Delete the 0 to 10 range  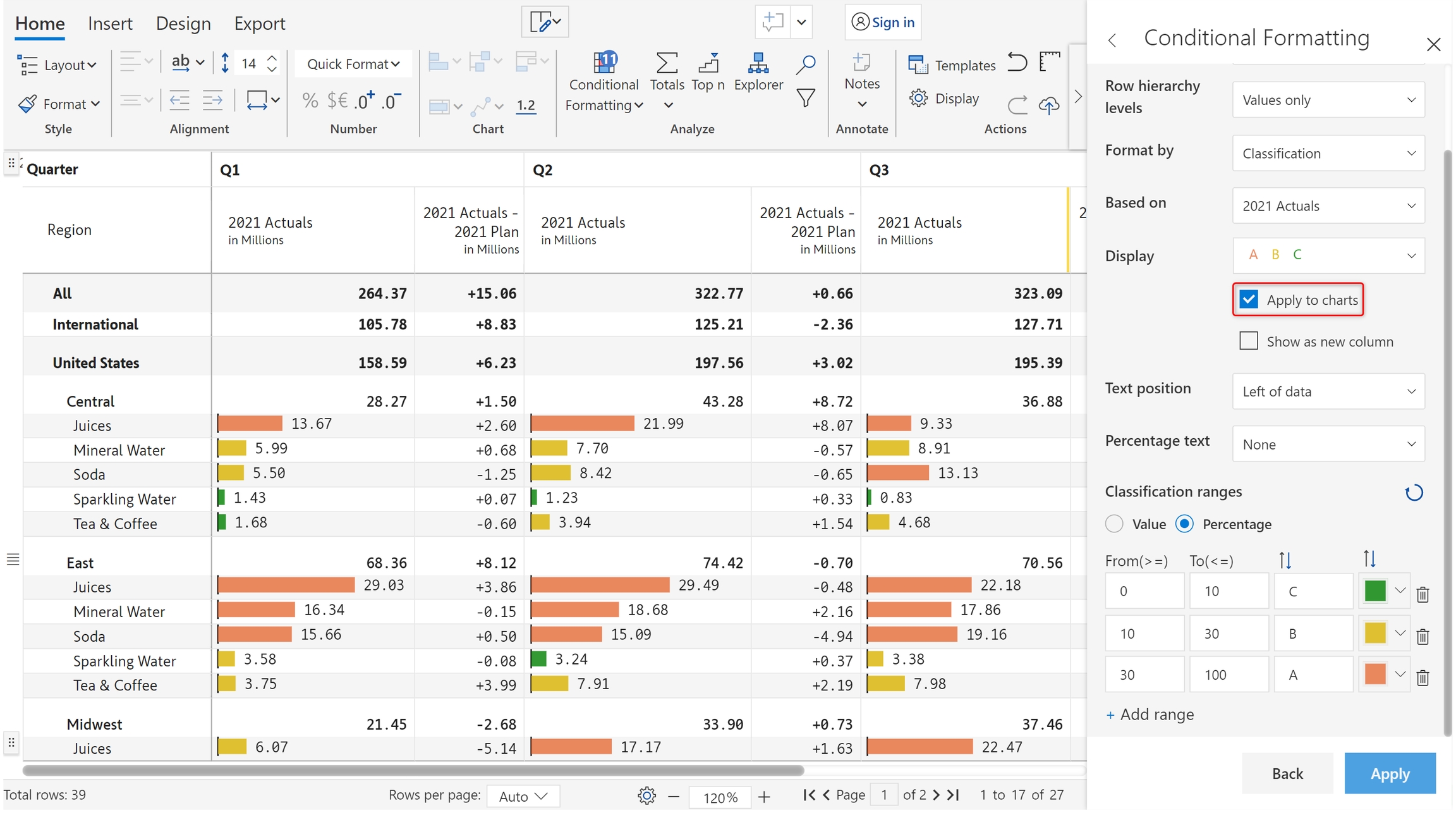point(1423,594)
